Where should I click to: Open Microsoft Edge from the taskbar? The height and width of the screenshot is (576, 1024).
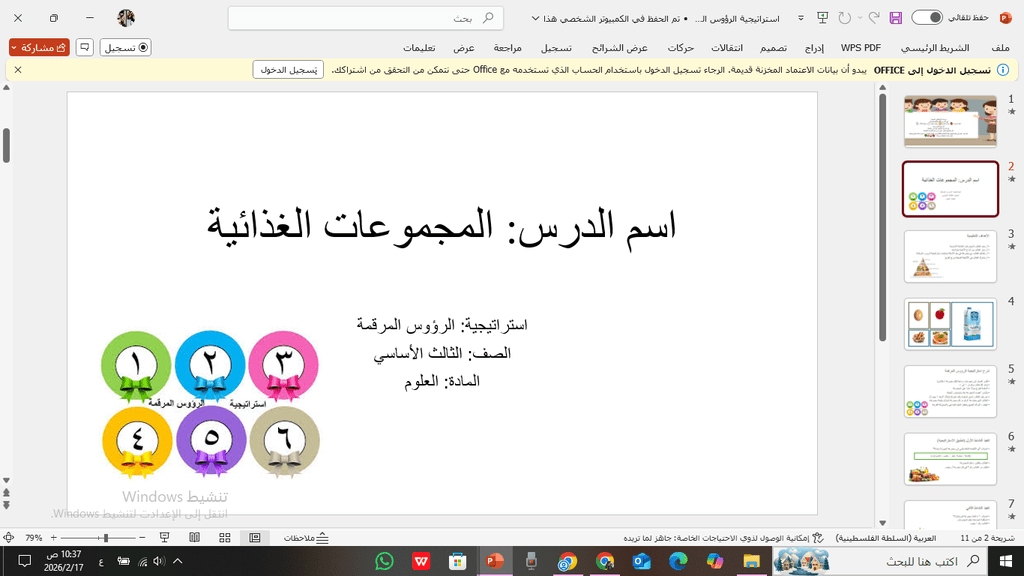click(679, 561)
